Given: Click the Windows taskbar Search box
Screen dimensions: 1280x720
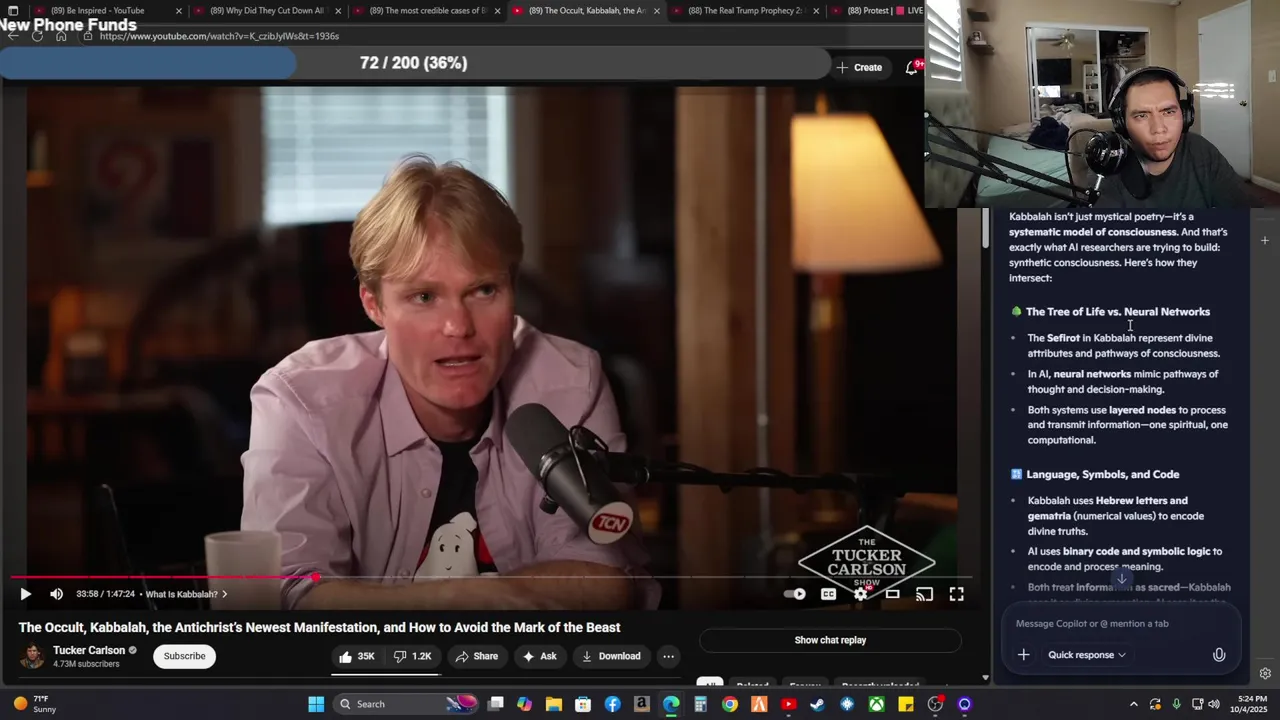Looking at the screenshot, I should pos(407,704).
